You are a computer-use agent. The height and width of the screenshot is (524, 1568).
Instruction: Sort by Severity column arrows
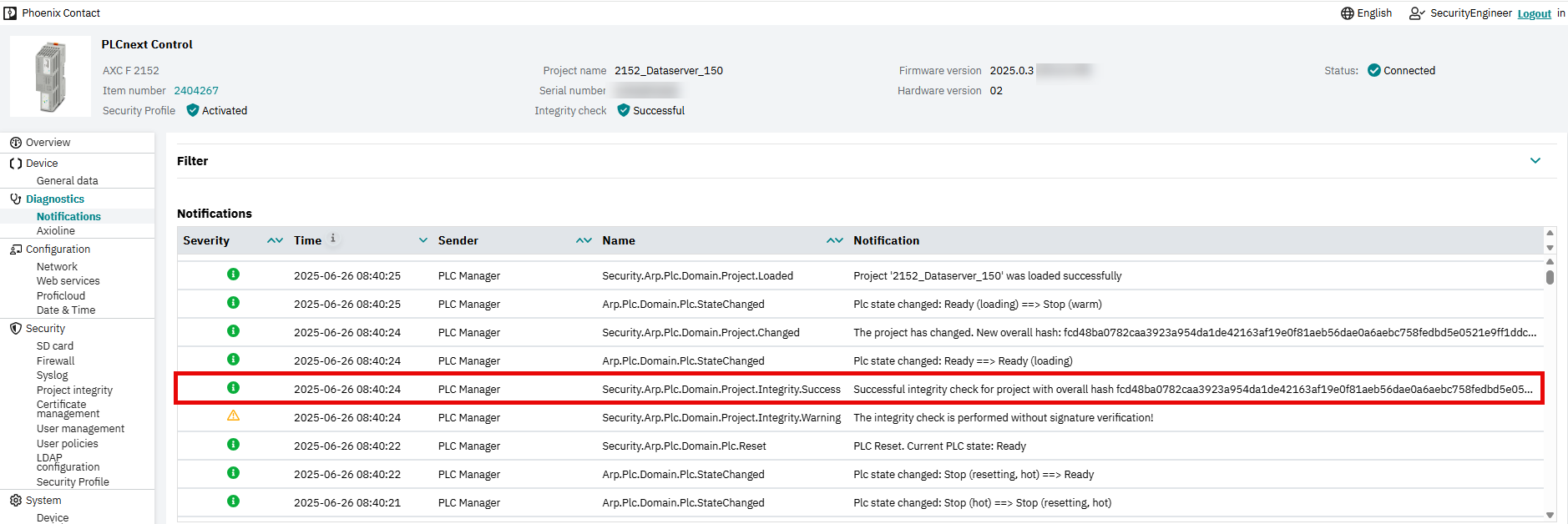[275, 240]
